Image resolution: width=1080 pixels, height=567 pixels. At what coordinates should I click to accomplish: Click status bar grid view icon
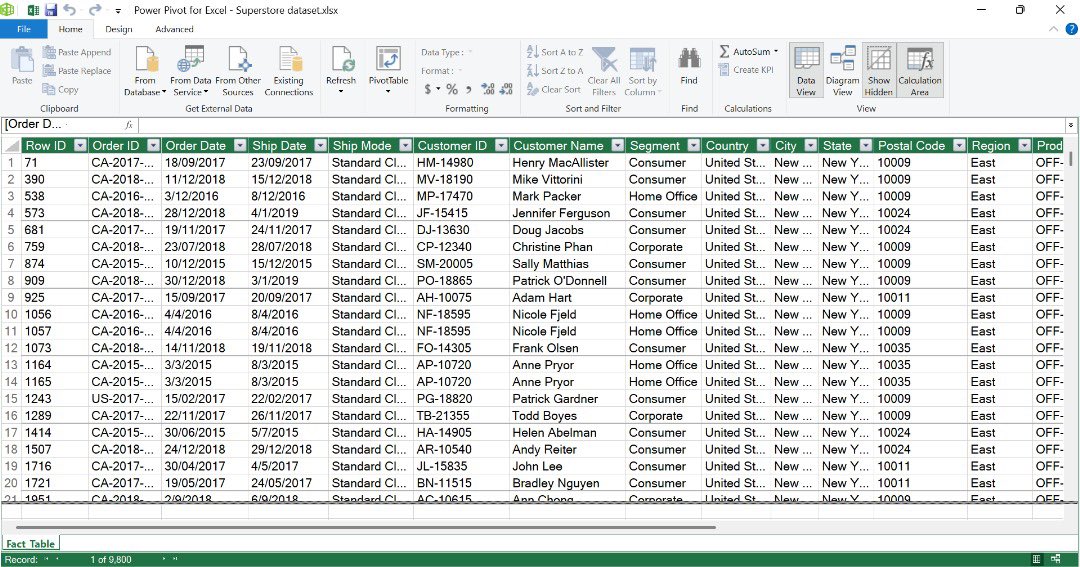1037,559
